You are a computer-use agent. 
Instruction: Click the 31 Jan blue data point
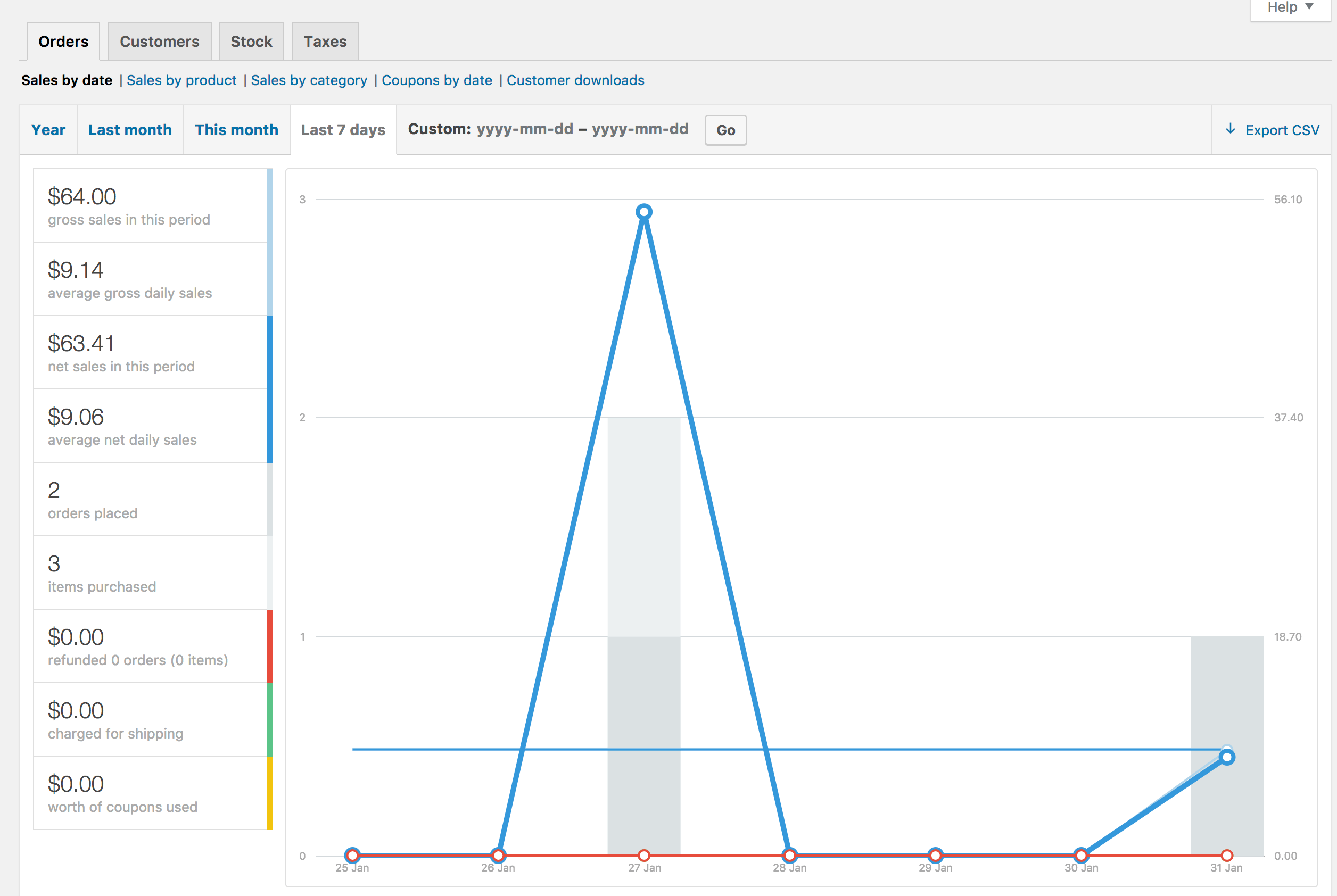[1227, 758]
